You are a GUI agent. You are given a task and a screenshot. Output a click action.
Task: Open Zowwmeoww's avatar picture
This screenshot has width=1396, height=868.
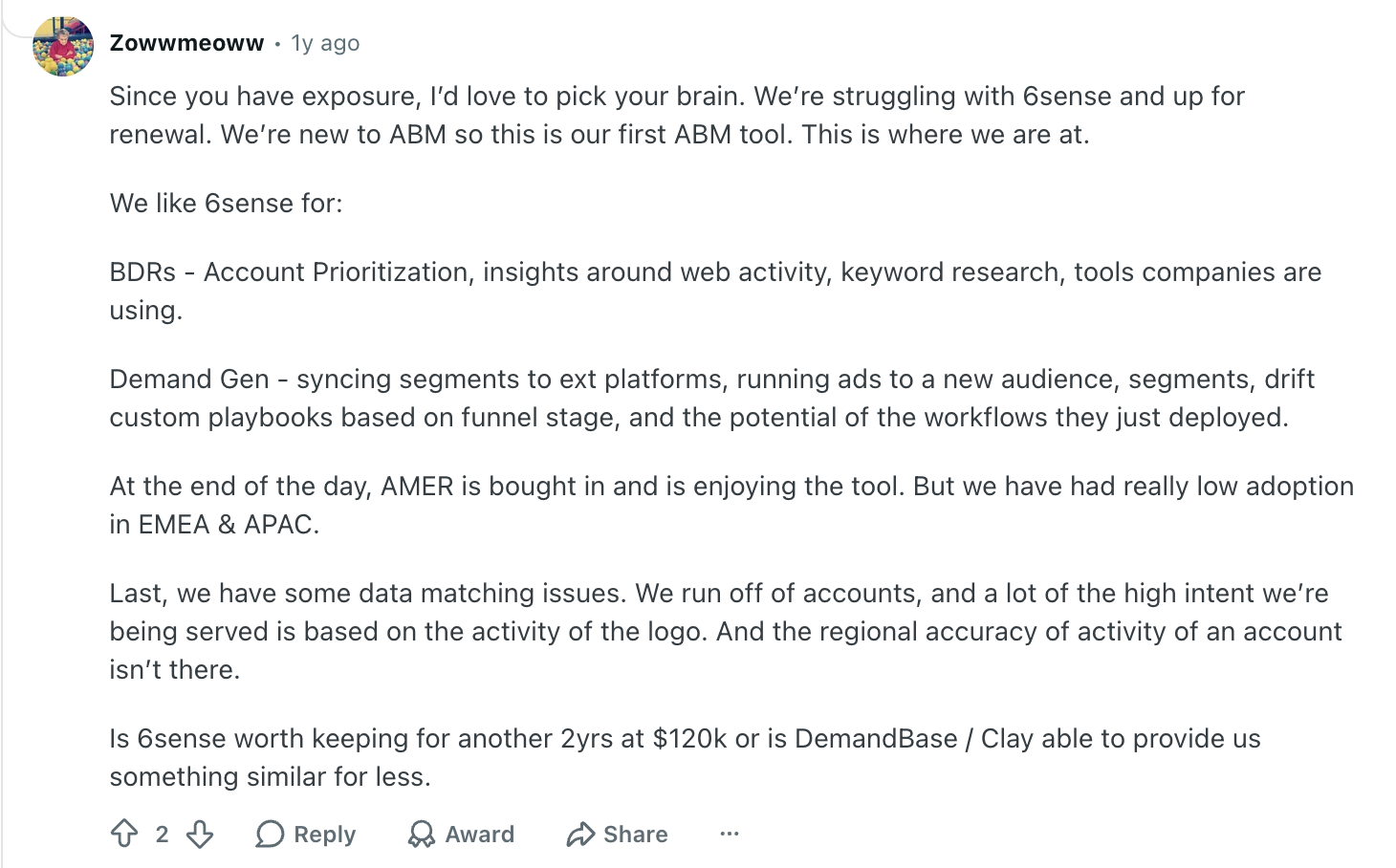63,45
